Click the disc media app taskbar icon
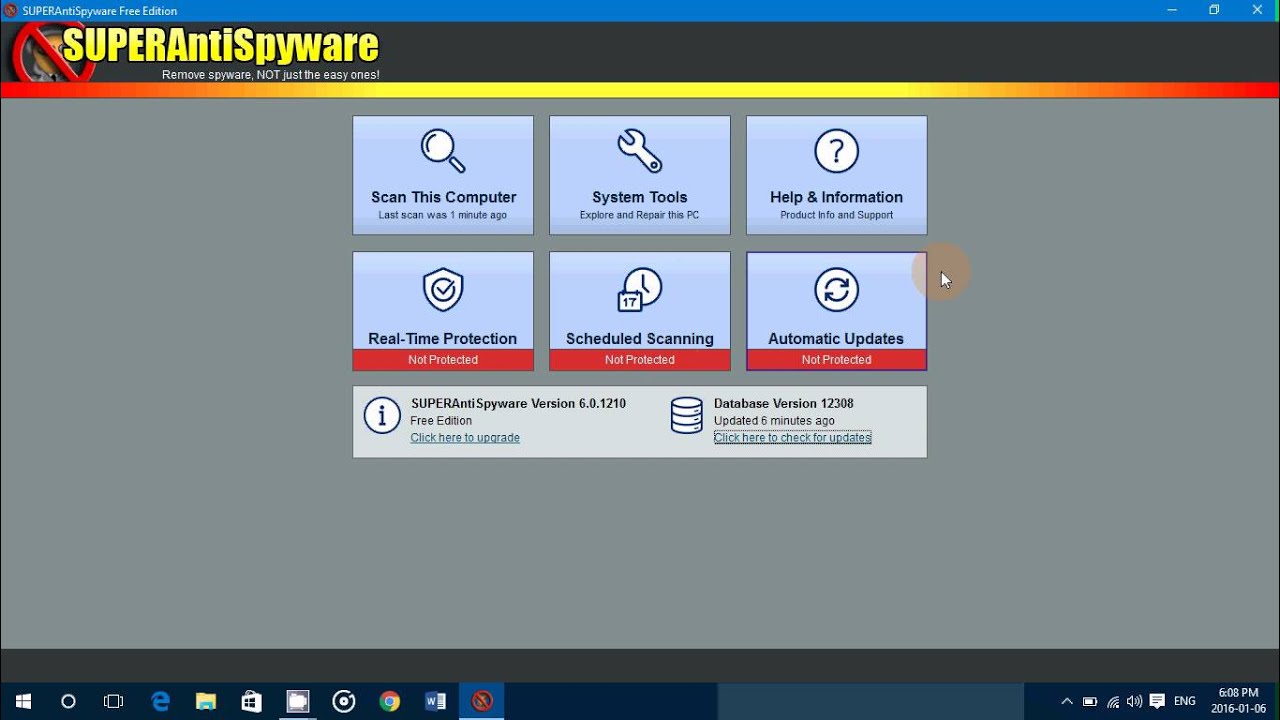1280x720 pixels. click(x=344, y=702)
